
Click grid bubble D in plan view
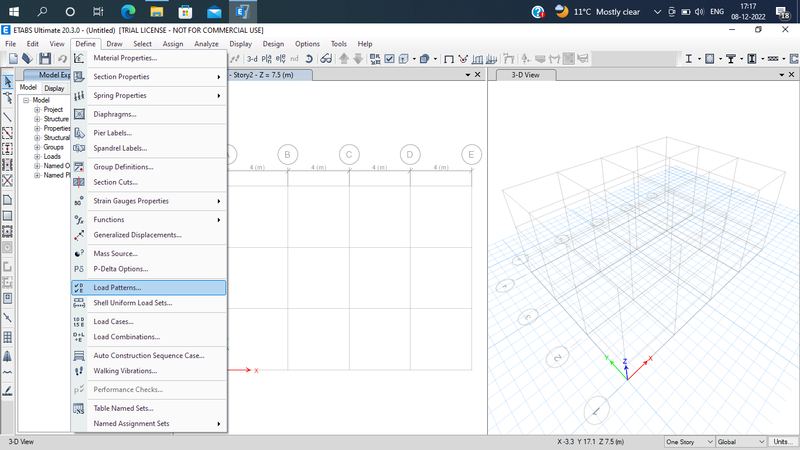coord(410,155)
